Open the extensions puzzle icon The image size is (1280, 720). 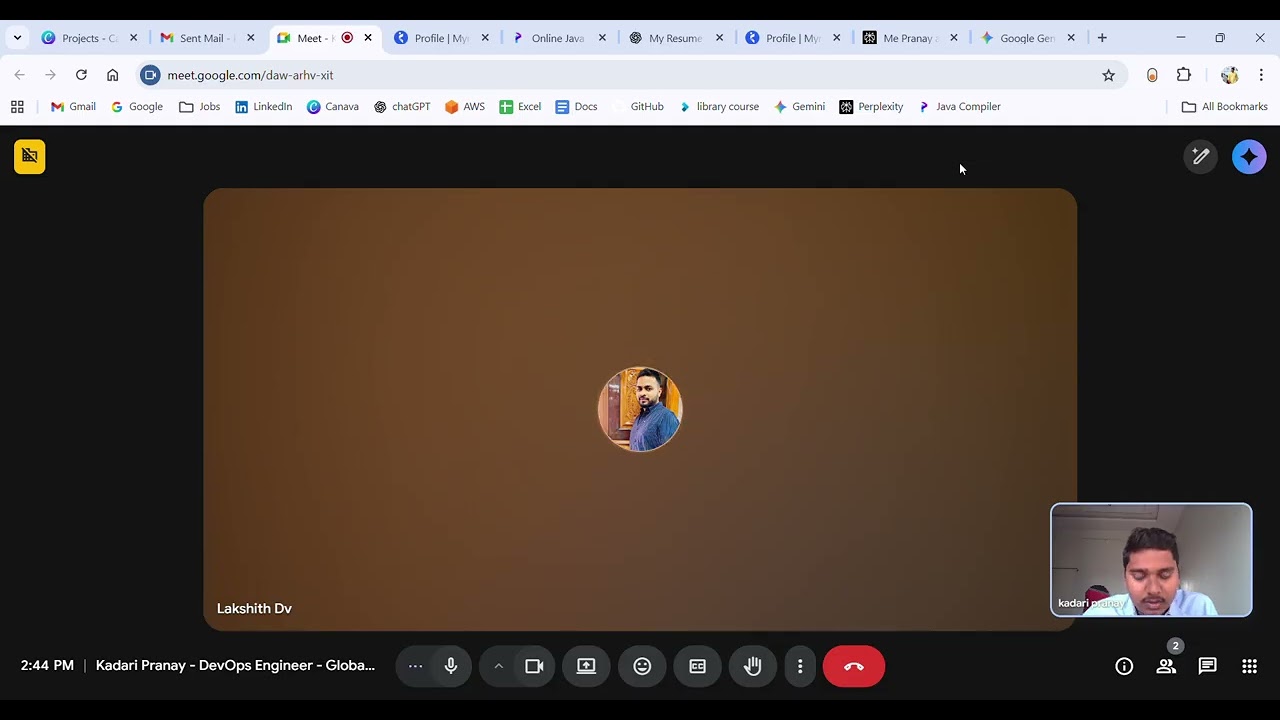[1184, 75]
